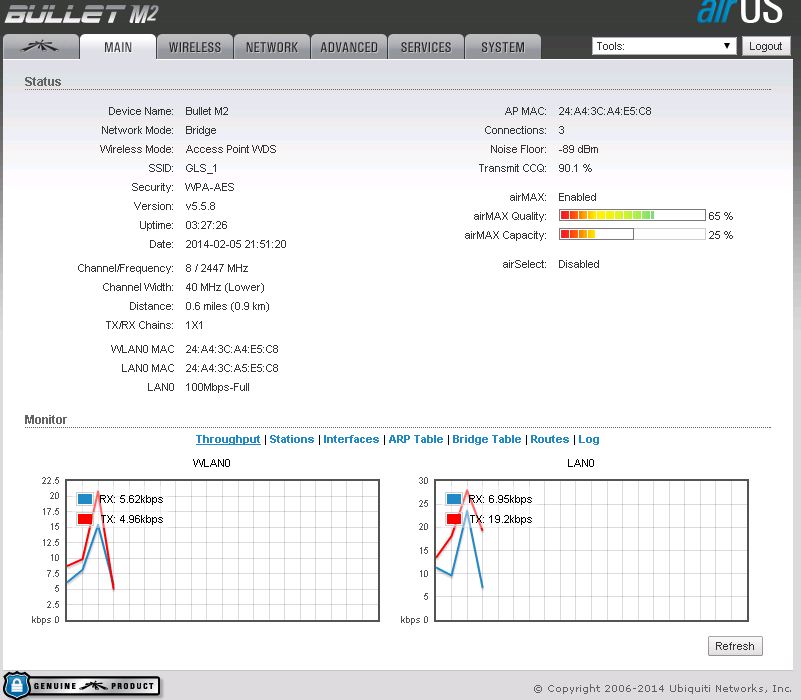Click the Genuine Product badge icon

[82, 686]
